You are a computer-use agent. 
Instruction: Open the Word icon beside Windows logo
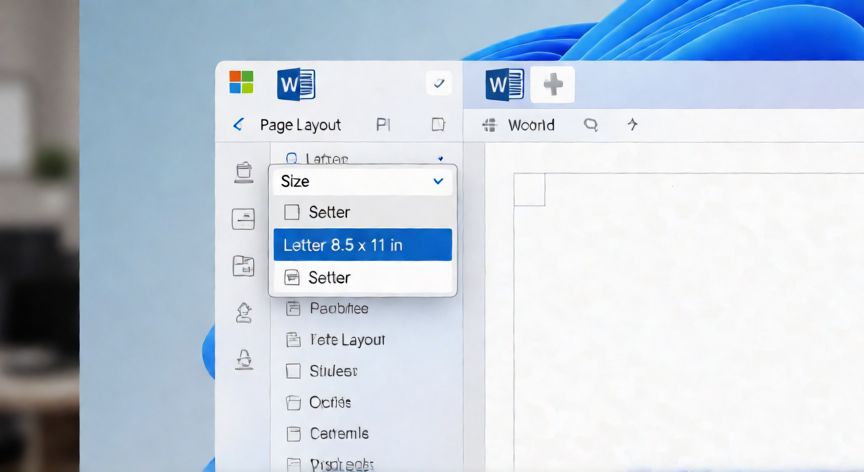[296, 84]
